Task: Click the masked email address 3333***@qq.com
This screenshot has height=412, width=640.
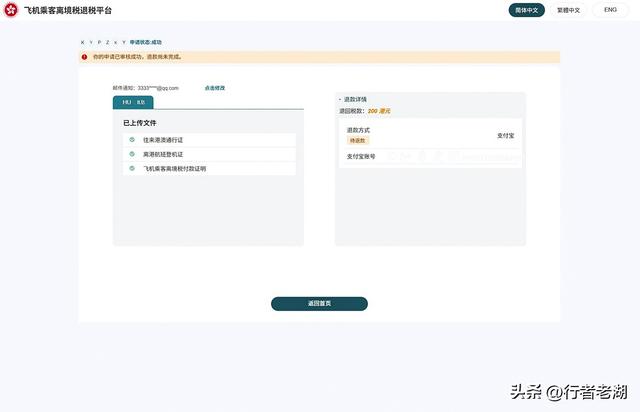Action: (x=158, y=88)
